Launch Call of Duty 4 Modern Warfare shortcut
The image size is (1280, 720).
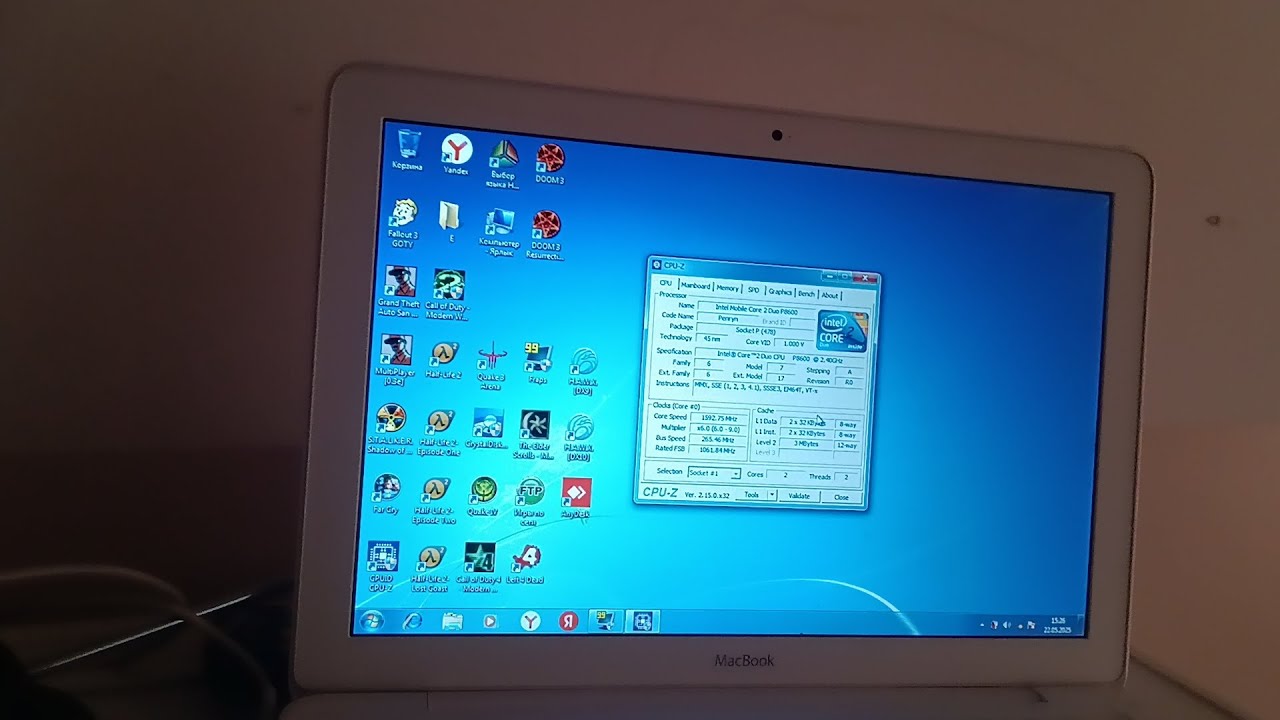tap(479, 568)
